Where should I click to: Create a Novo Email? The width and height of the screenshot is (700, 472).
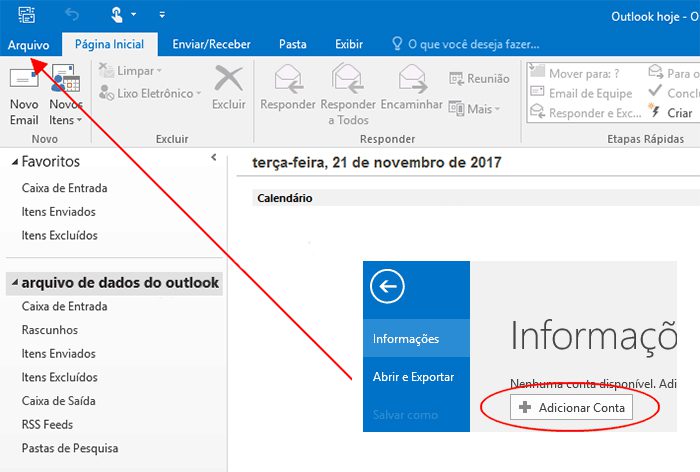(x=24, y=95)
